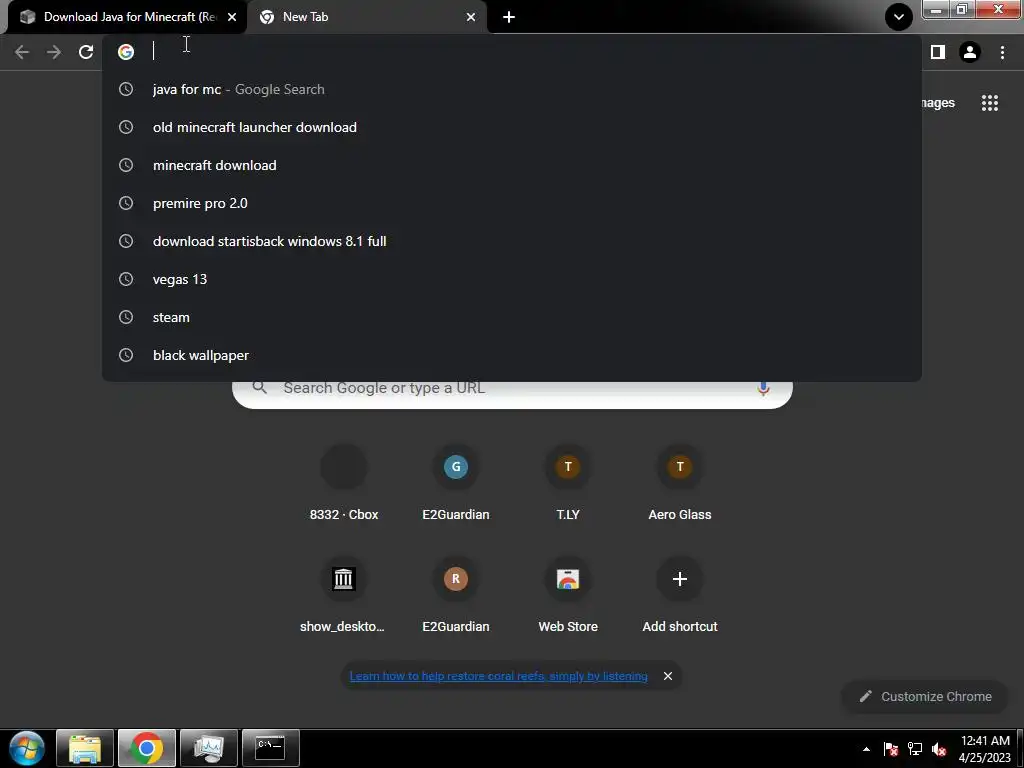The height and width of the screenshot is (768, 1024).
Task: Open the tab search dropdown arrow
Action: pos(899,17)
